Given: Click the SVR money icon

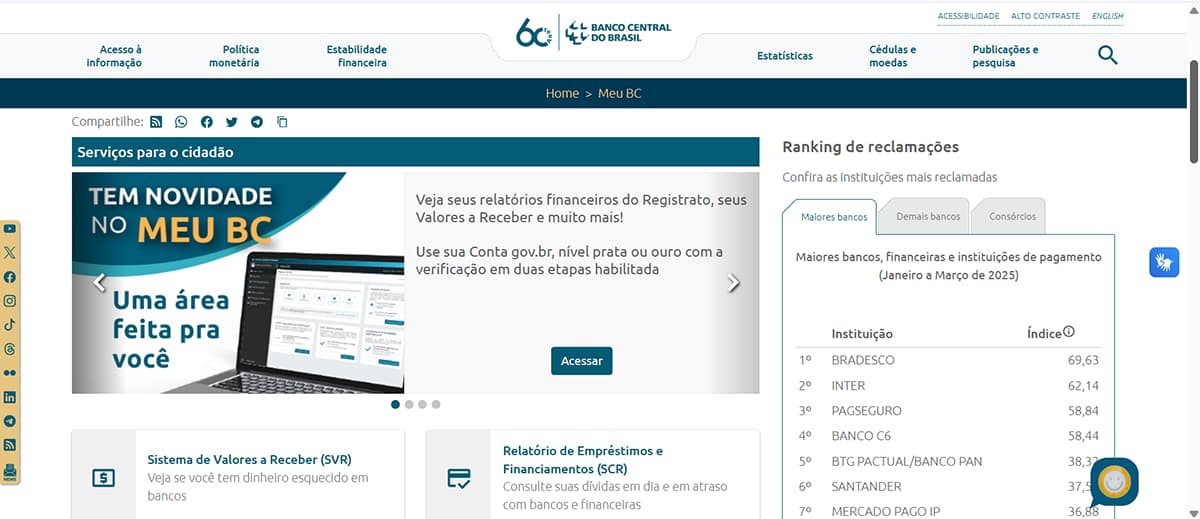Looking at the screenshot, I should pos(103,478).
